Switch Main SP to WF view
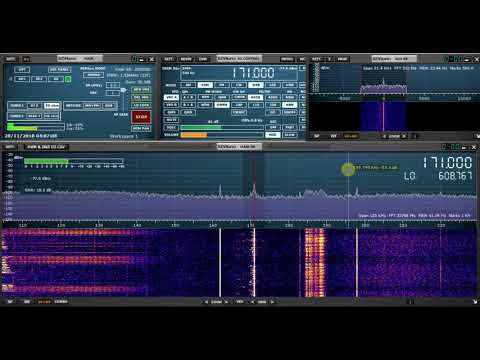Screen dimensions: 480x360 (x=27, y=302)
